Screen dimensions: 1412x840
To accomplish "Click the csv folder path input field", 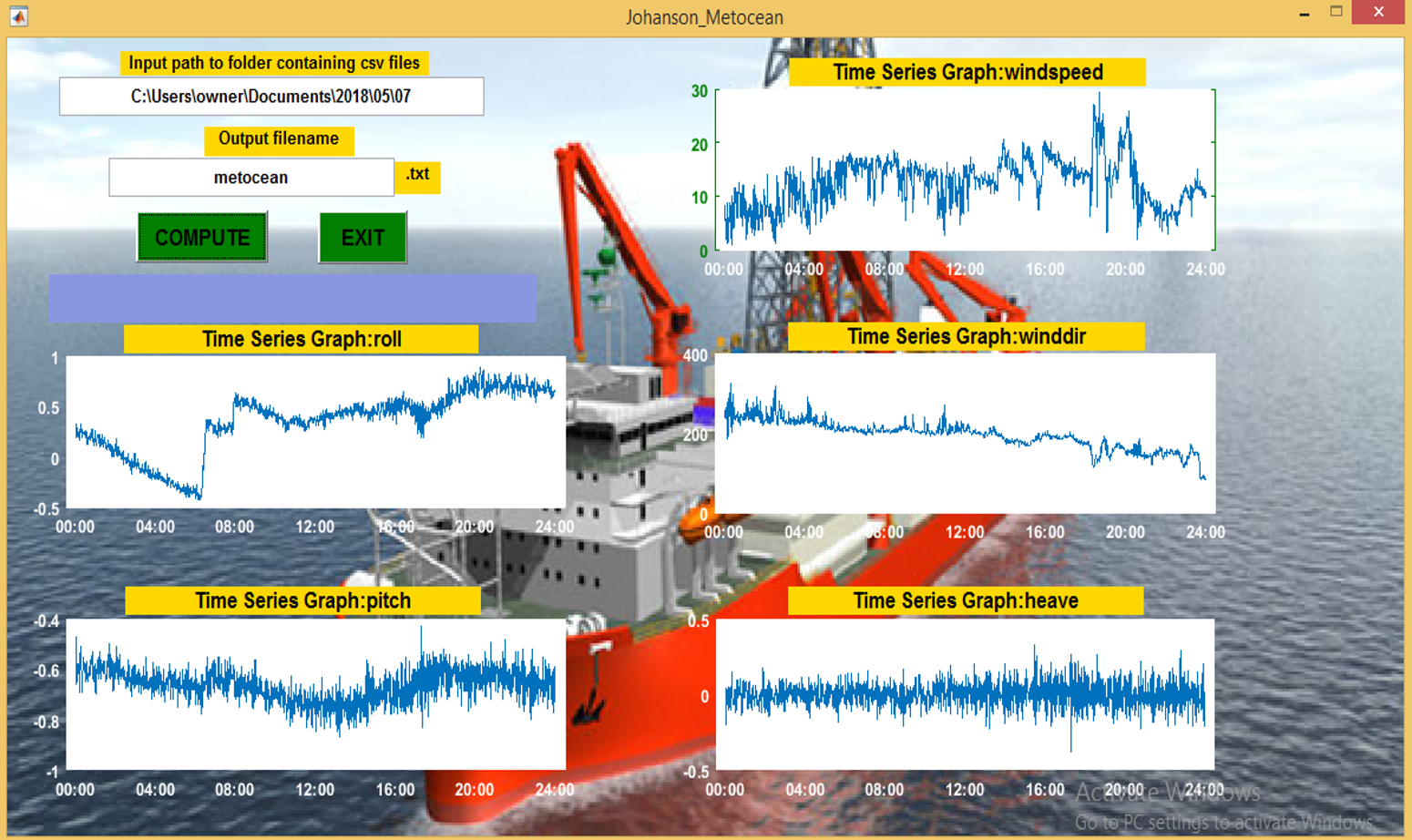I will tap(271, 97).
